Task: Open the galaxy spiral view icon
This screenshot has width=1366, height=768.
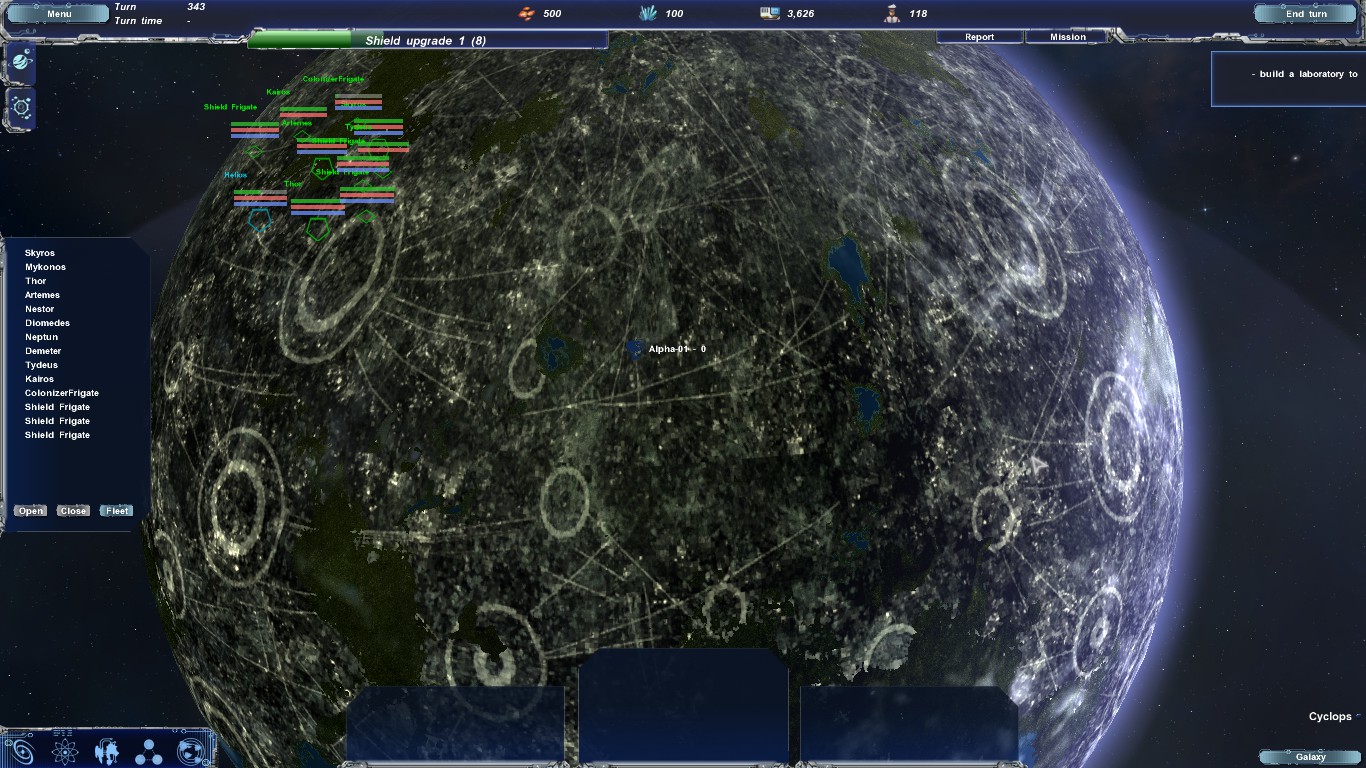Action: [21, 751]
